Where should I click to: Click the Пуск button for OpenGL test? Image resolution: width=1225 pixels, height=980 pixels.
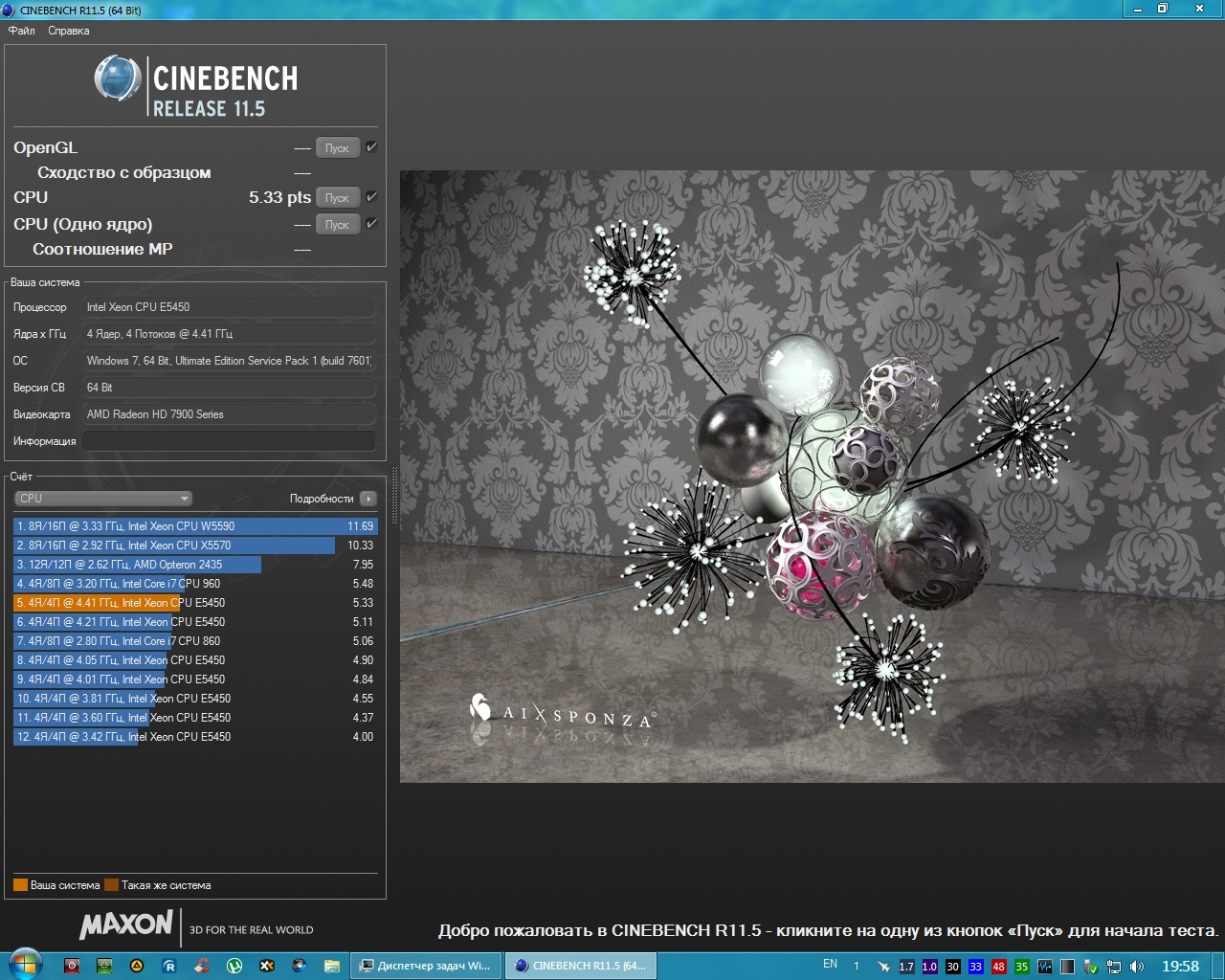pos(337,148)
